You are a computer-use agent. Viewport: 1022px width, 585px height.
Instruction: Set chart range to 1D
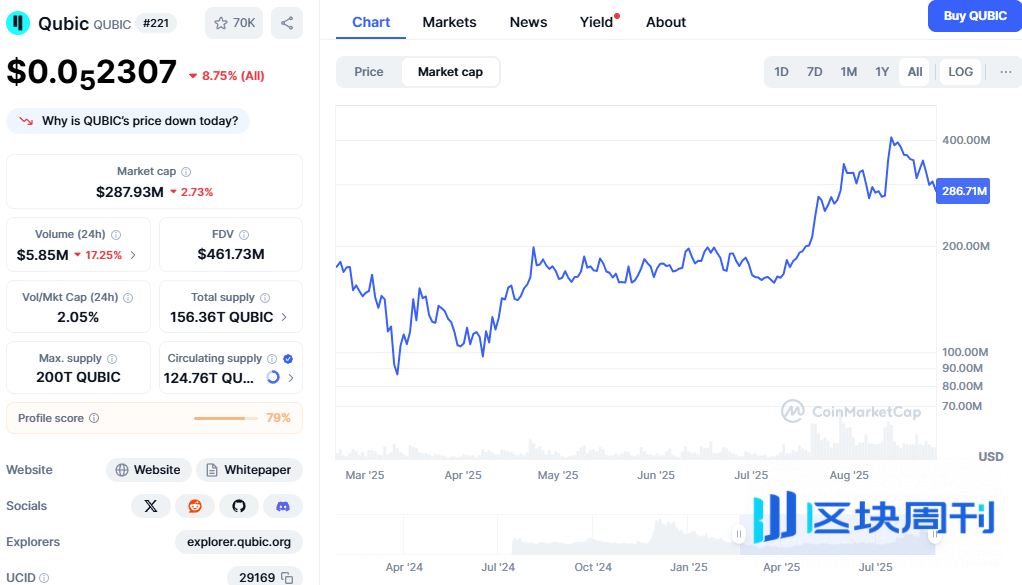pos(781,72)
